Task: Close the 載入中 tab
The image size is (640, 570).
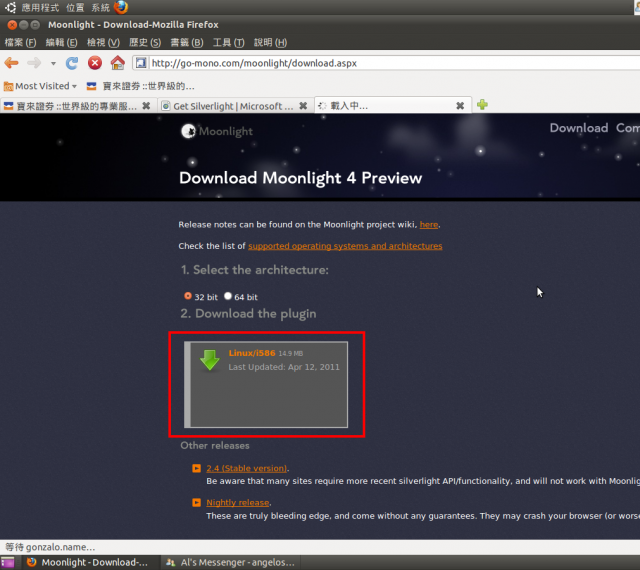Action: (460, 106)
